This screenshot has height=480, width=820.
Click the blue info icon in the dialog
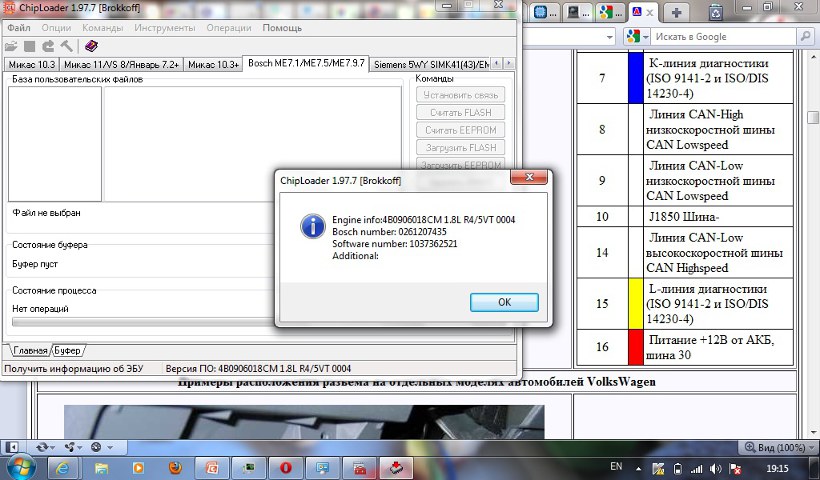[313, 227]
